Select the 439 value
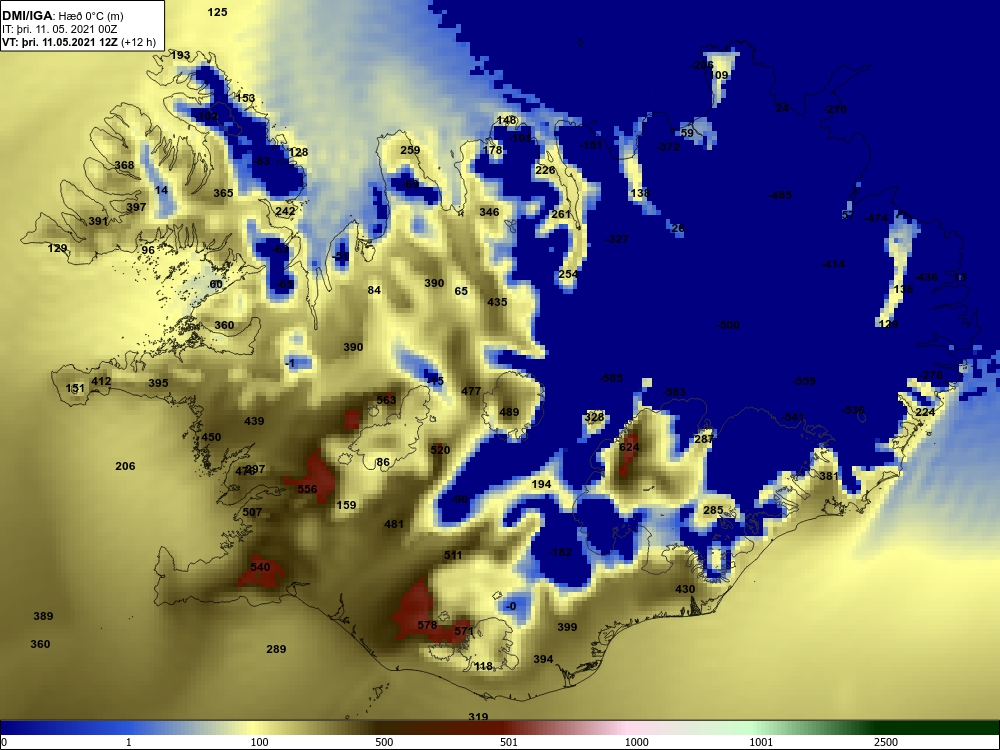 click(254, 421)
